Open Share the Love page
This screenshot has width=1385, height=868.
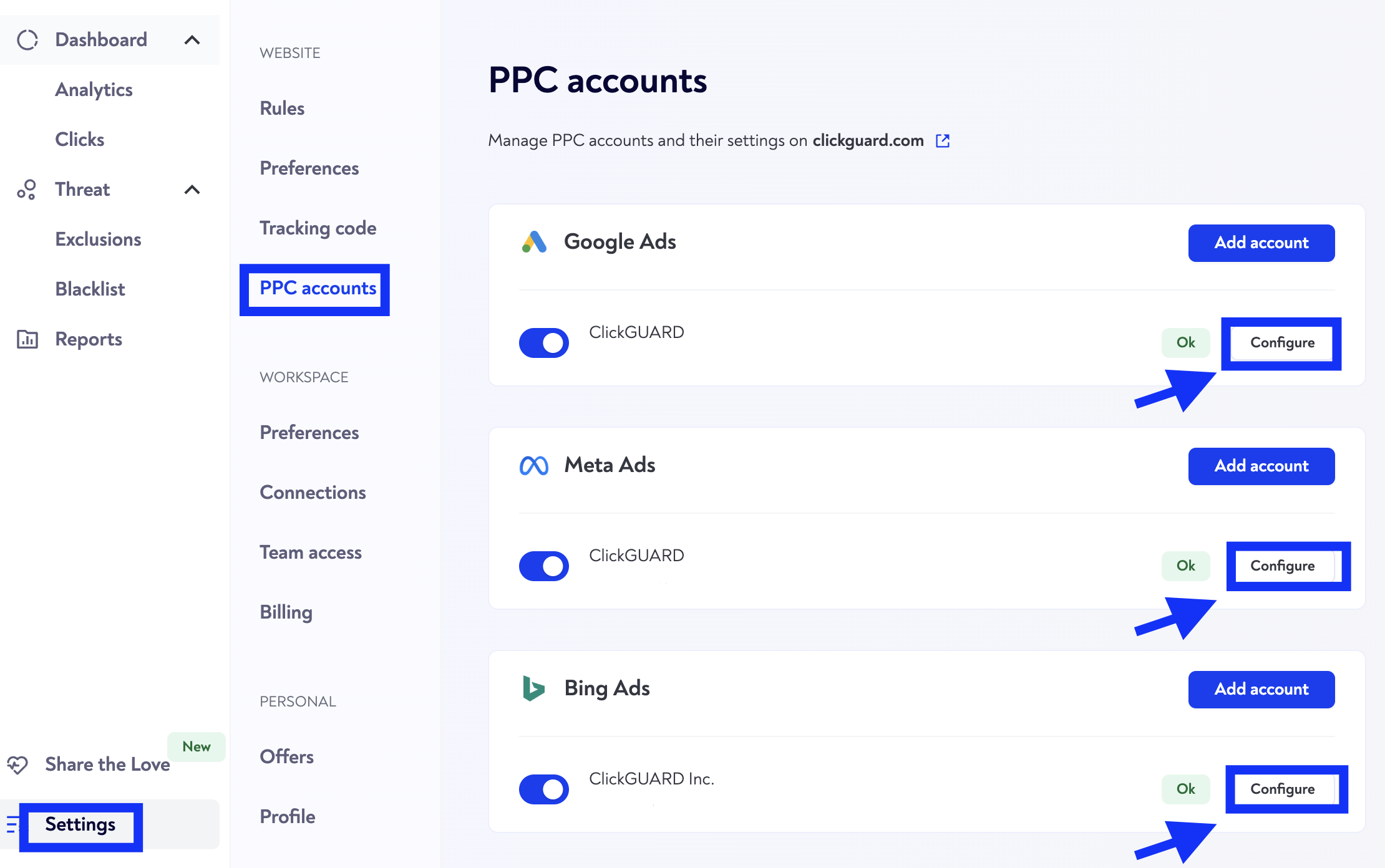click(x=108, y=764)
